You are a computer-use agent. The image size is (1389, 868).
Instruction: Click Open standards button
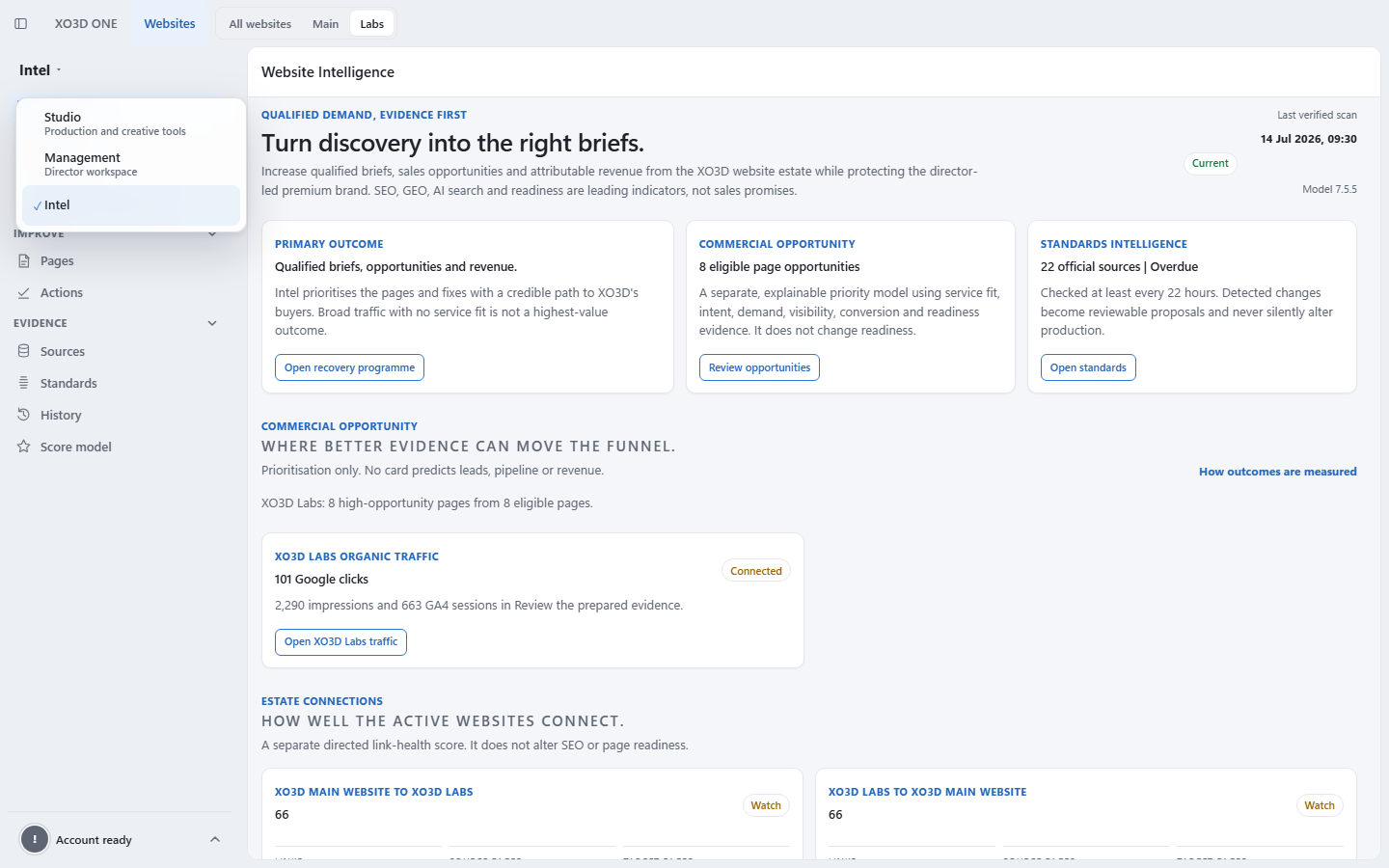click(x=1088, y=367)
